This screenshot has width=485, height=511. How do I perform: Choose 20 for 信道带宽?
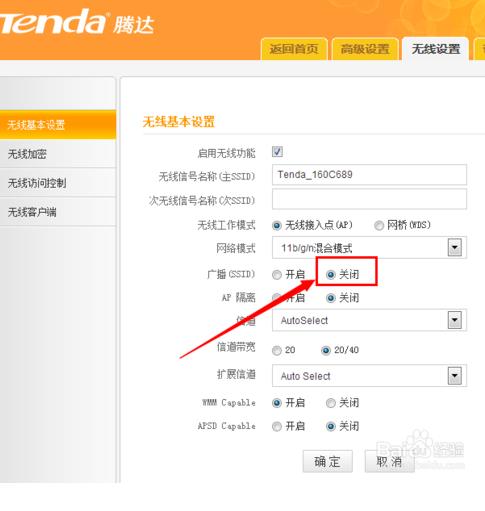pyautogui.click(x=277, y=350)
